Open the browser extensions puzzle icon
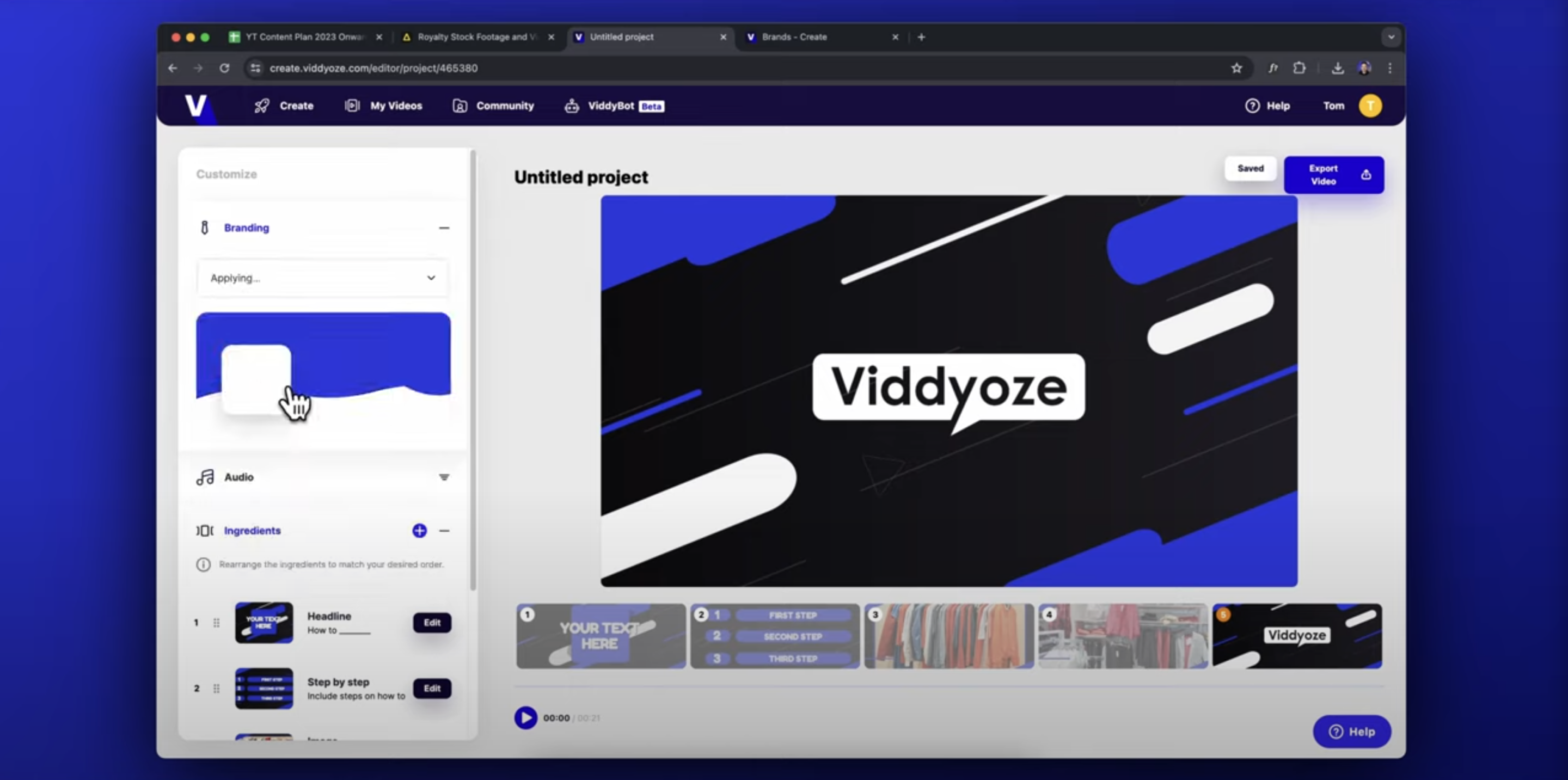 pyautogui.click(x=1300, y=68)
